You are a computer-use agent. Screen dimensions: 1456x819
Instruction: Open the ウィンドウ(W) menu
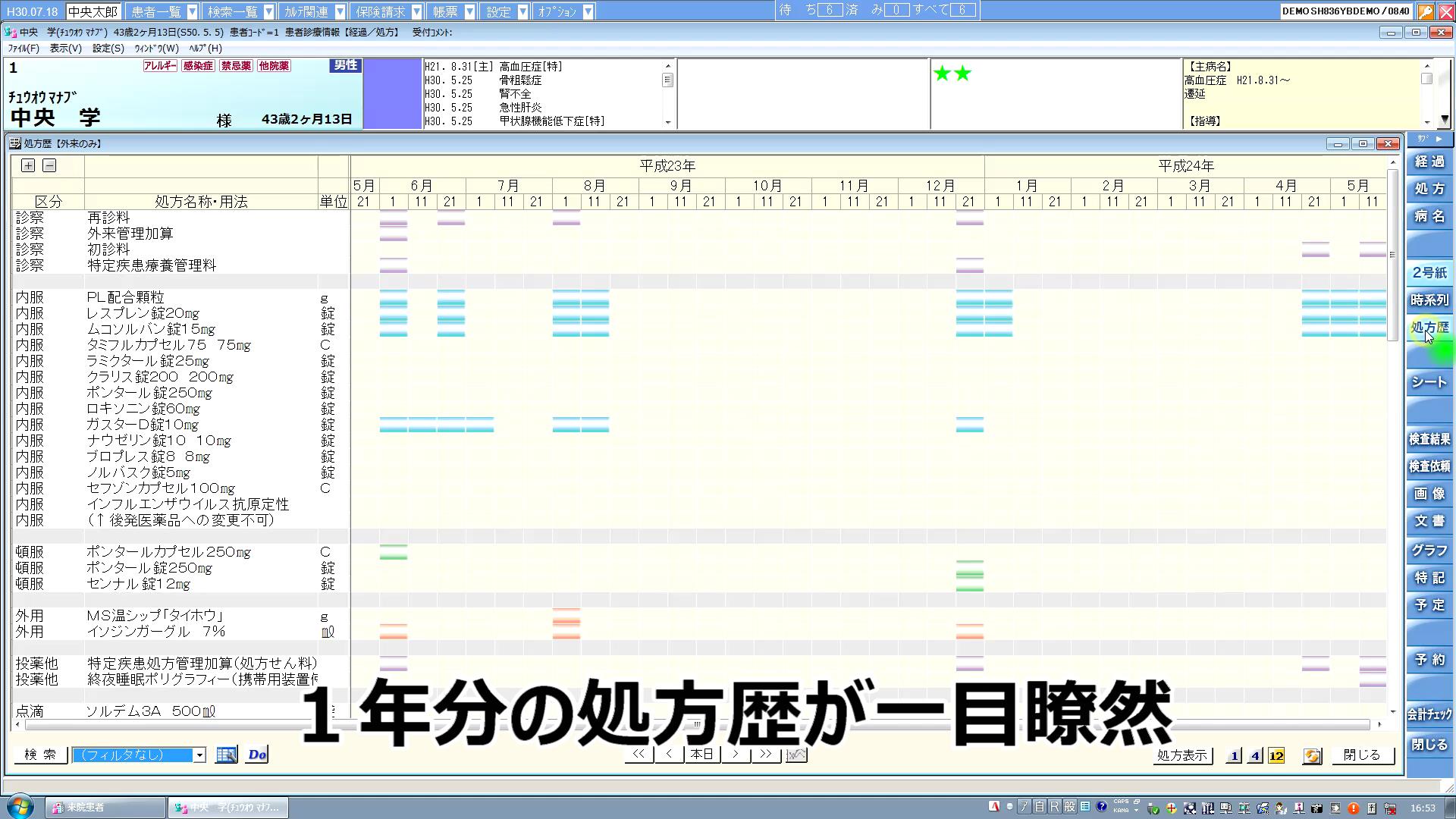click(x=157, y=48)
